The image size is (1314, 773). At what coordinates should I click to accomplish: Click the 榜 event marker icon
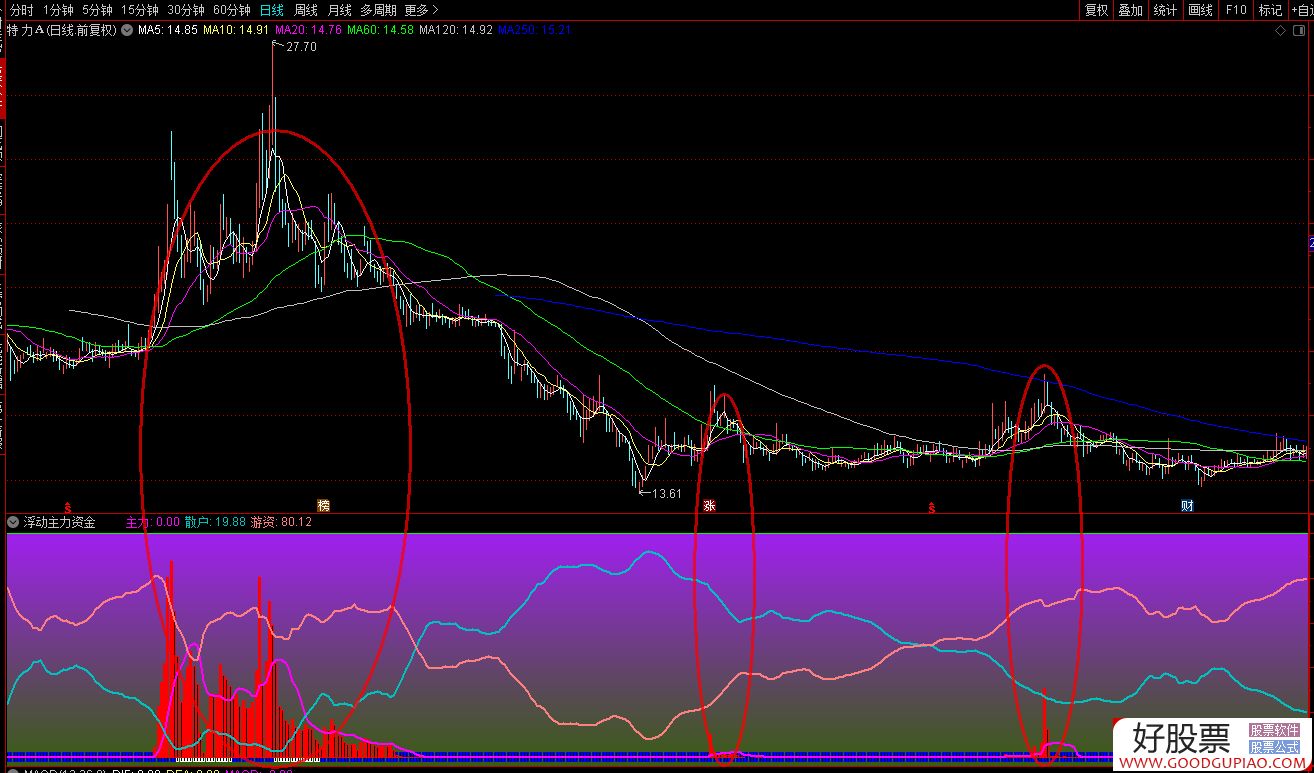323,505
